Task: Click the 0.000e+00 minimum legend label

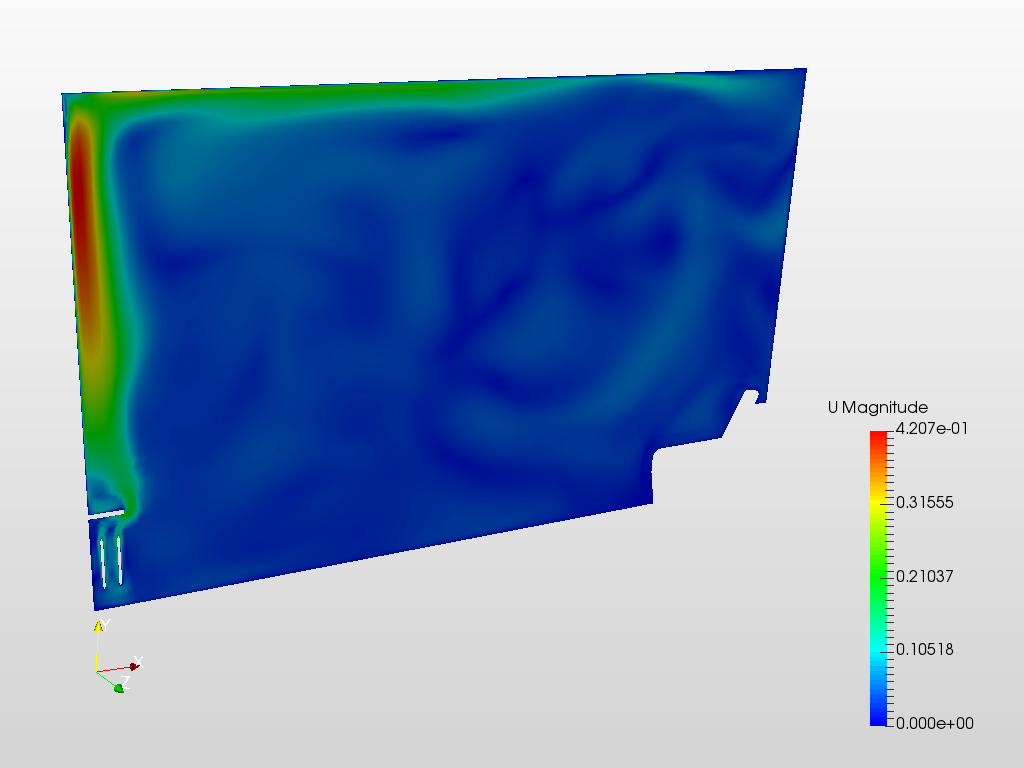Action: pyautogui.click(x=935, y=723)
